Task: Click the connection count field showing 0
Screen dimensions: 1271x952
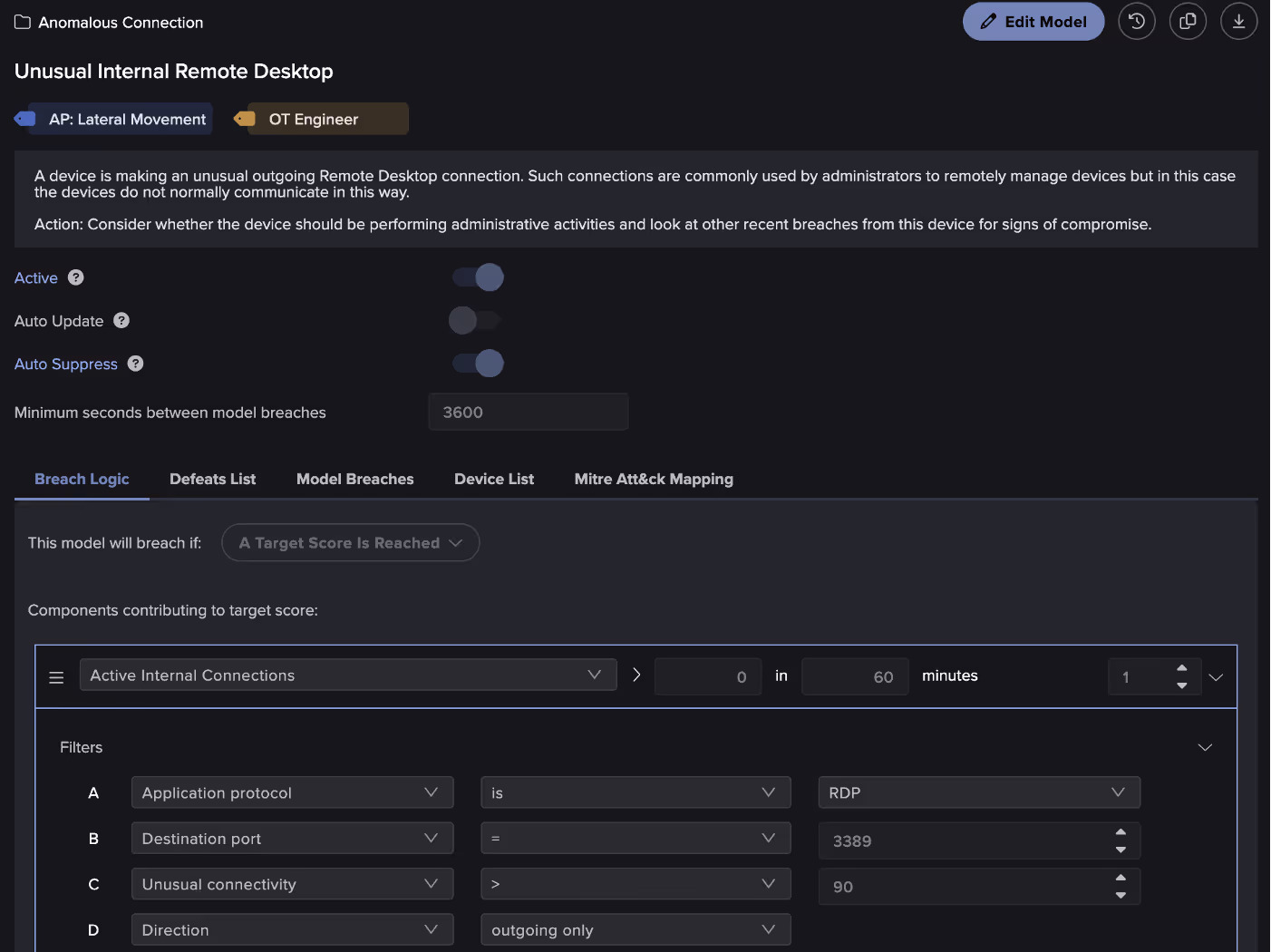Action: [x=707, y=676]
